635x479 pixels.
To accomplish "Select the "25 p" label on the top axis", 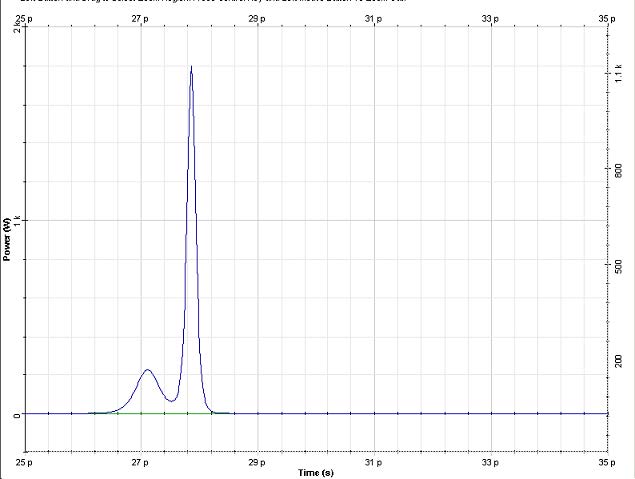I will pyautogui.click(x=24, y=19).
